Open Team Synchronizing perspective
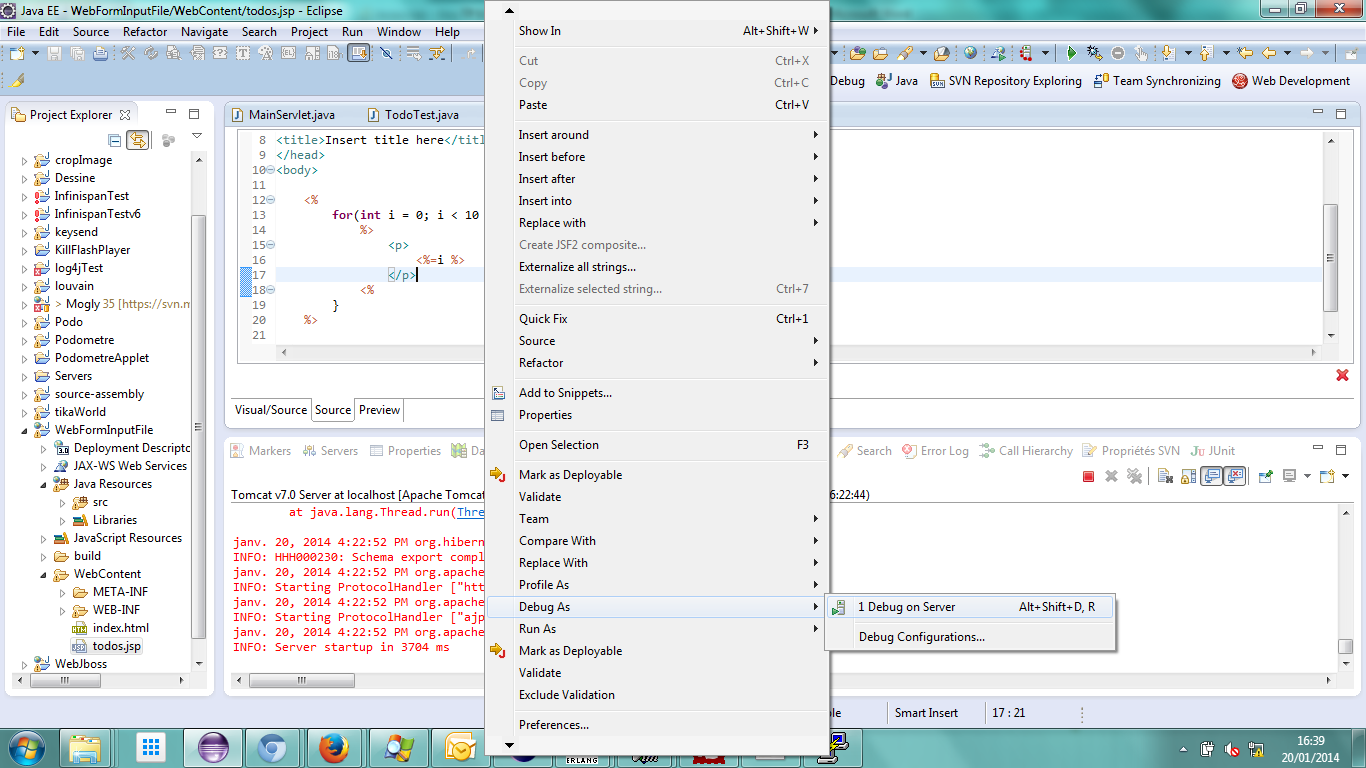1366x768 pixels. pos(1157,81)
